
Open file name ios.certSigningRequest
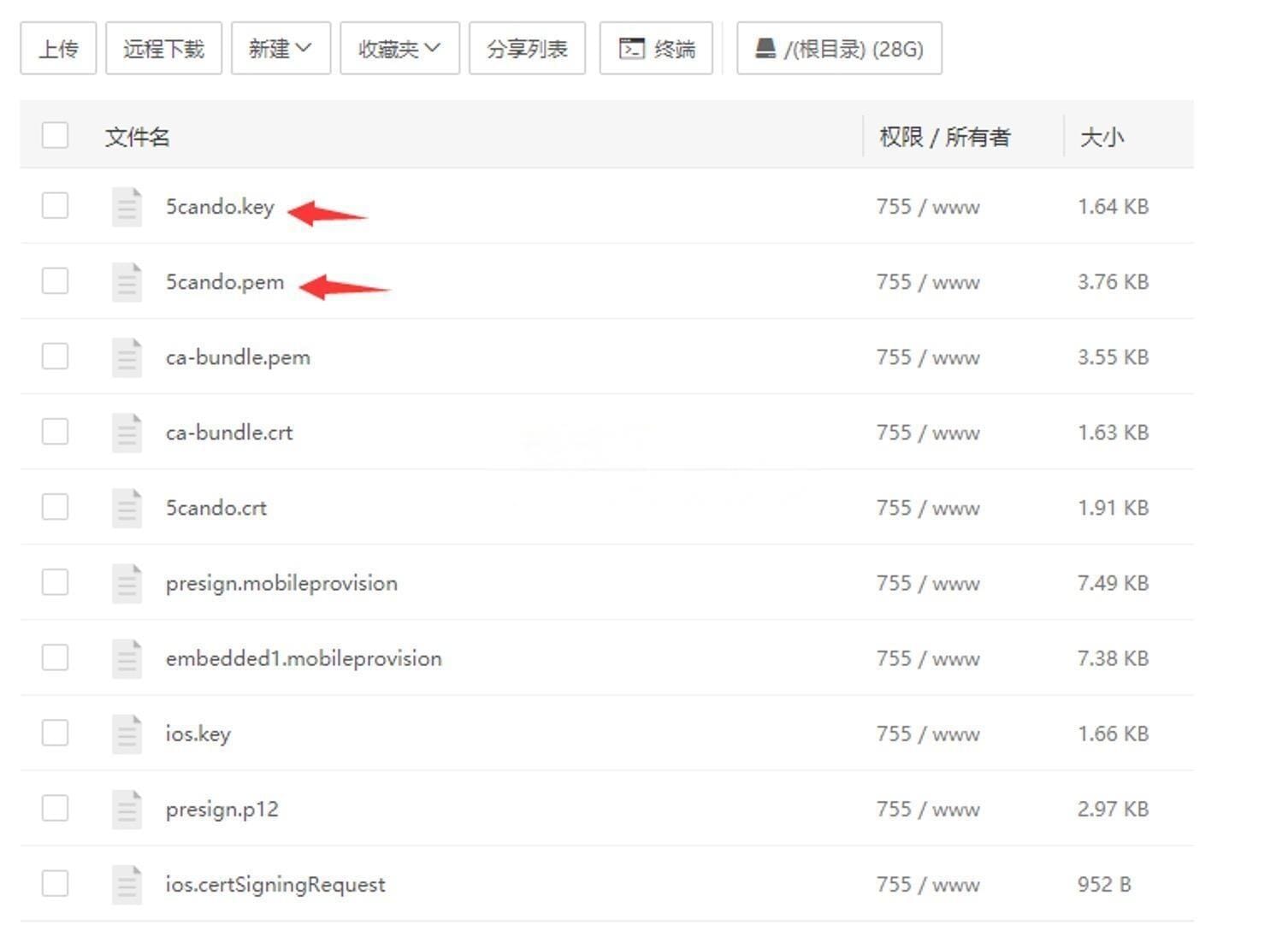coord(275,884)
